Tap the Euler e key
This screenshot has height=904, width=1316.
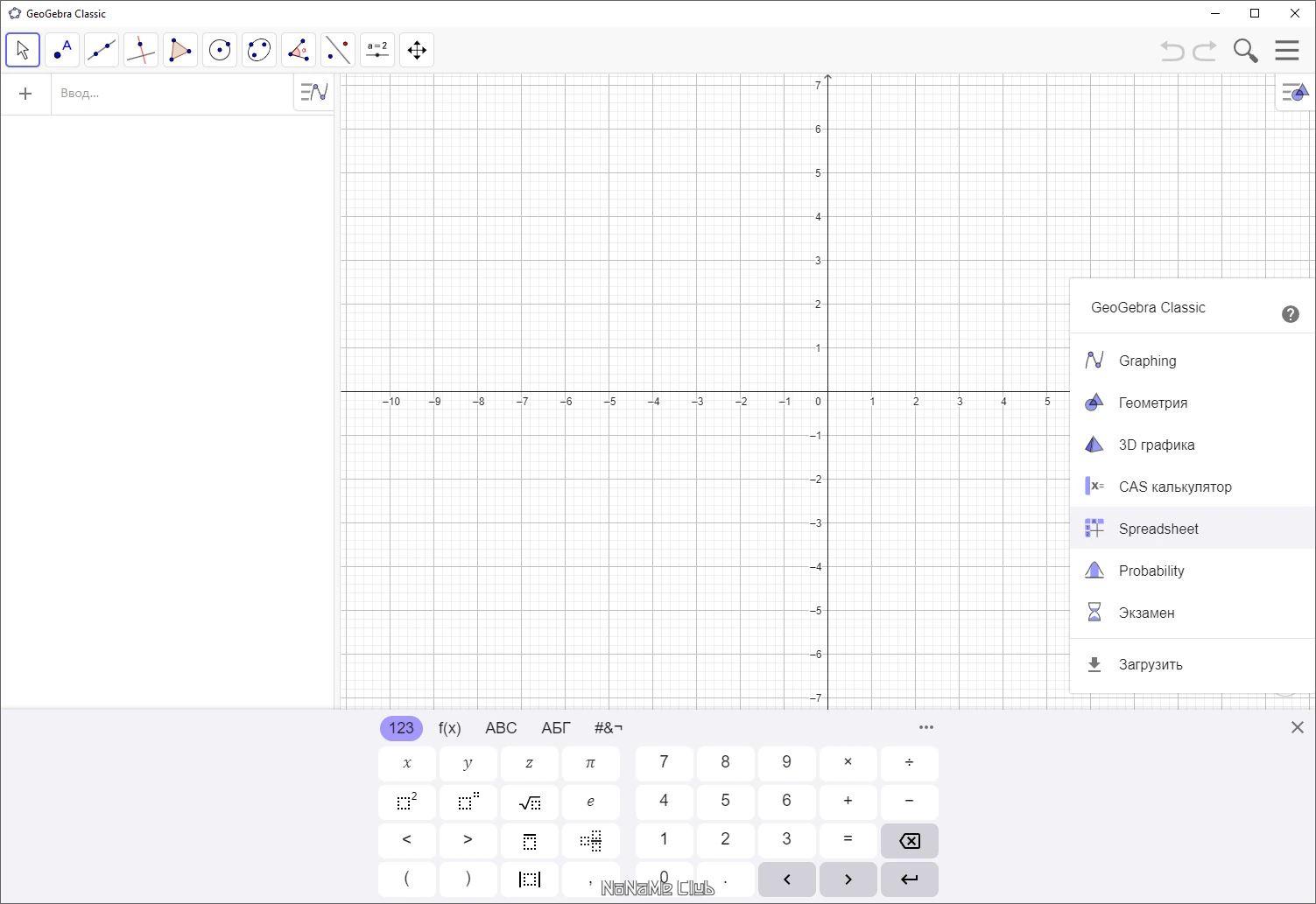591,802
